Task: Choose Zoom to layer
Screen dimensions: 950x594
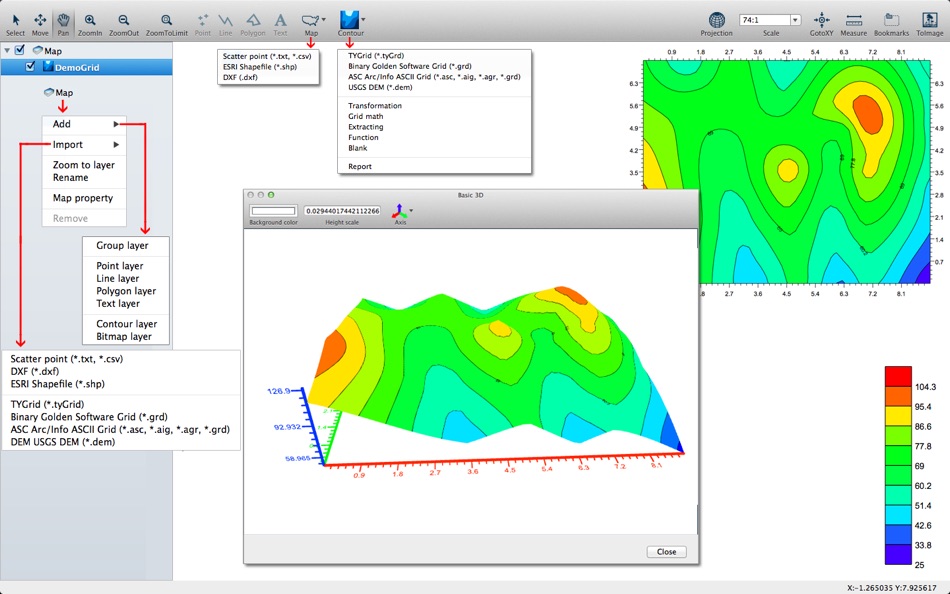Action: pos(84,165)
